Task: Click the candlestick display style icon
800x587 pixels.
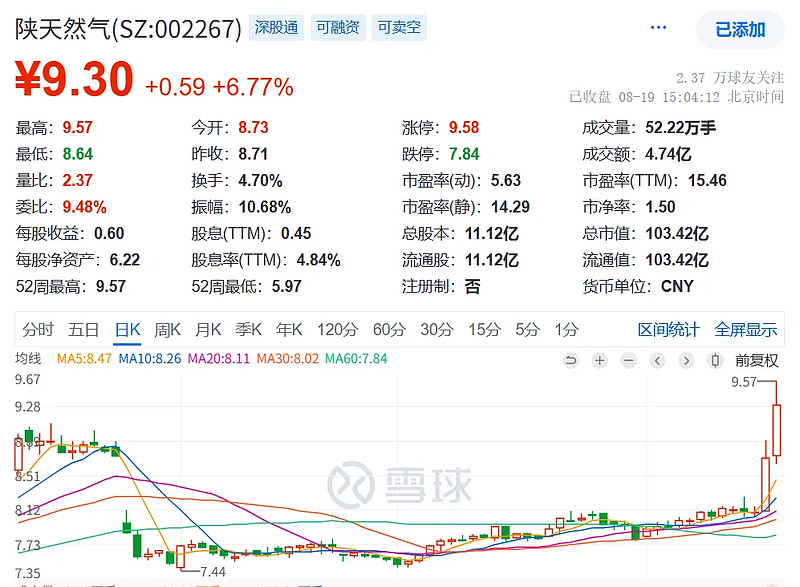Action: point(715,360)
